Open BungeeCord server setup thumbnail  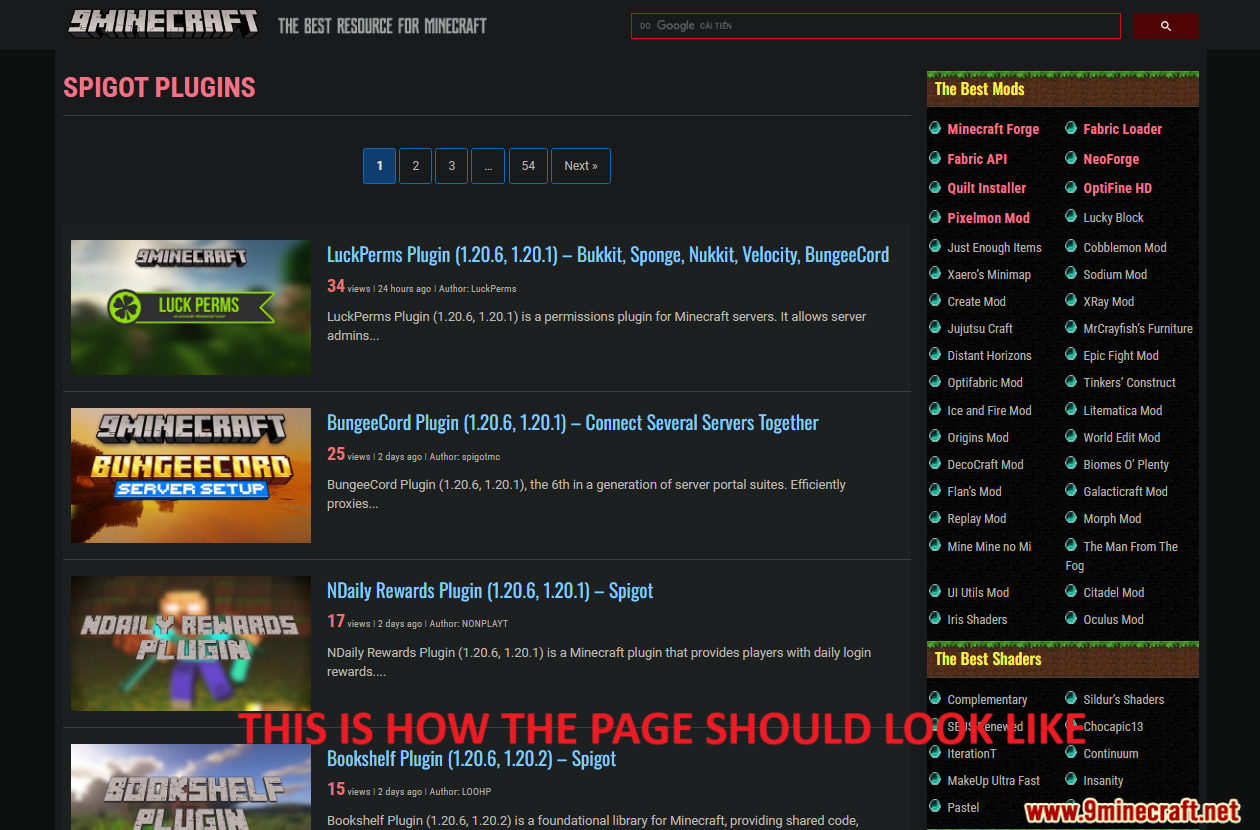pyautogui.click(x=191, y=475)
